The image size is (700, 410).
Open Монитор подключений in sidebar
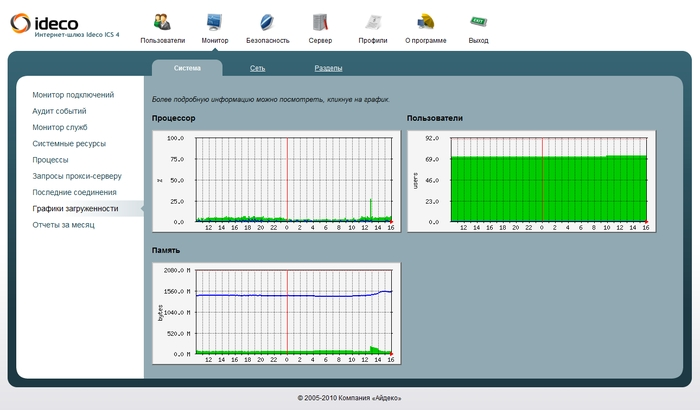click(73, 95)
